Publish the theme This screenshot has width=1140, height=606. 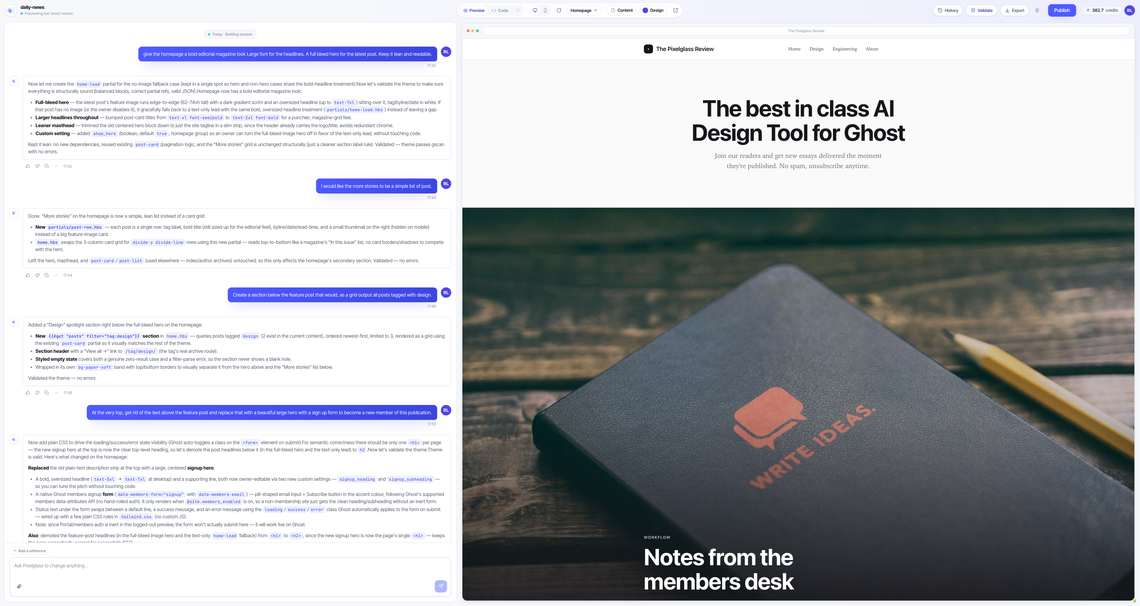(x=1061, y=10)
